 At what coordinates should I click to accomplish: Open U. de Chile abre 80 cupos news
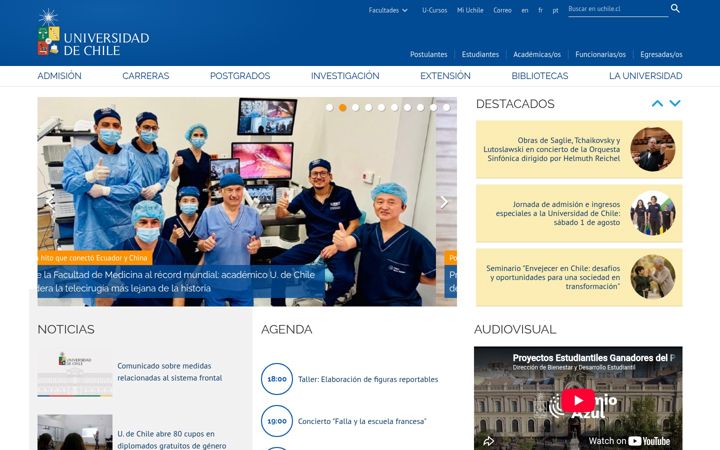[172, 440]
